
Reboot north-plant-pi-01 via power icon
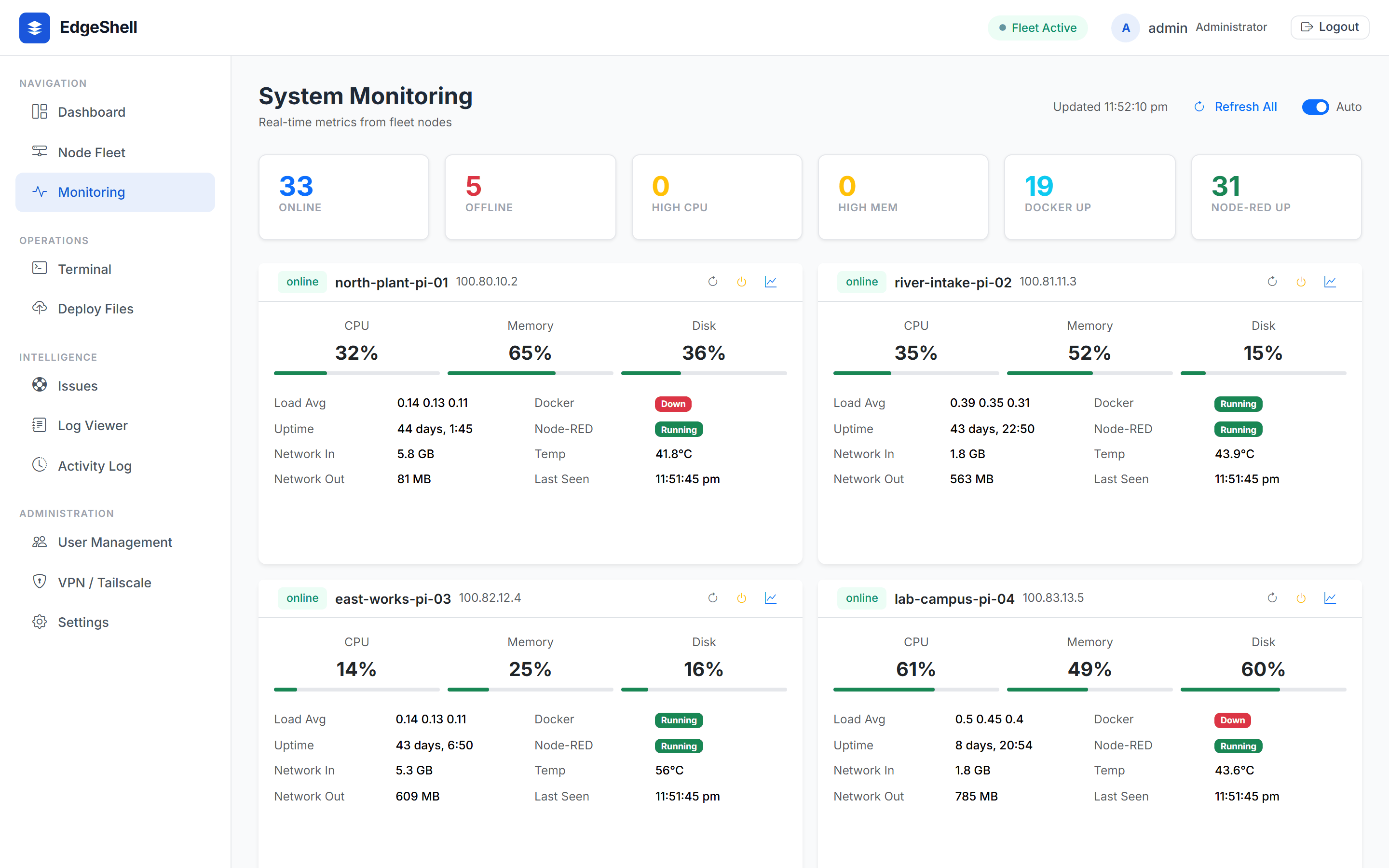click(742, 281)
